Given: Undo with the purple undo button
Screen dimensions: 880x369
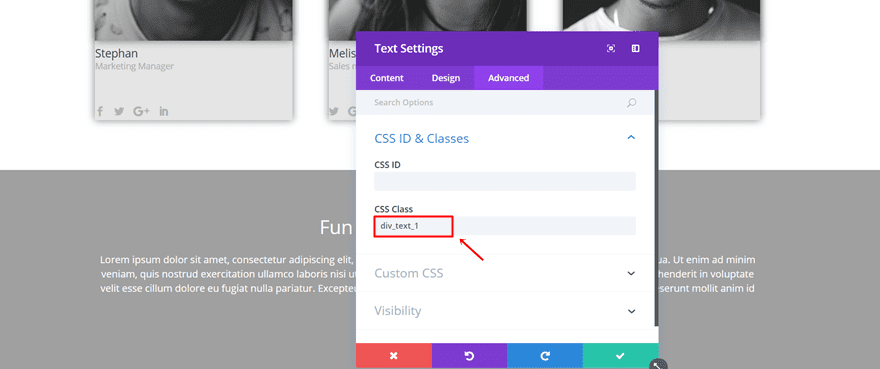Looking at the screenshot, I should pos(469,356).
